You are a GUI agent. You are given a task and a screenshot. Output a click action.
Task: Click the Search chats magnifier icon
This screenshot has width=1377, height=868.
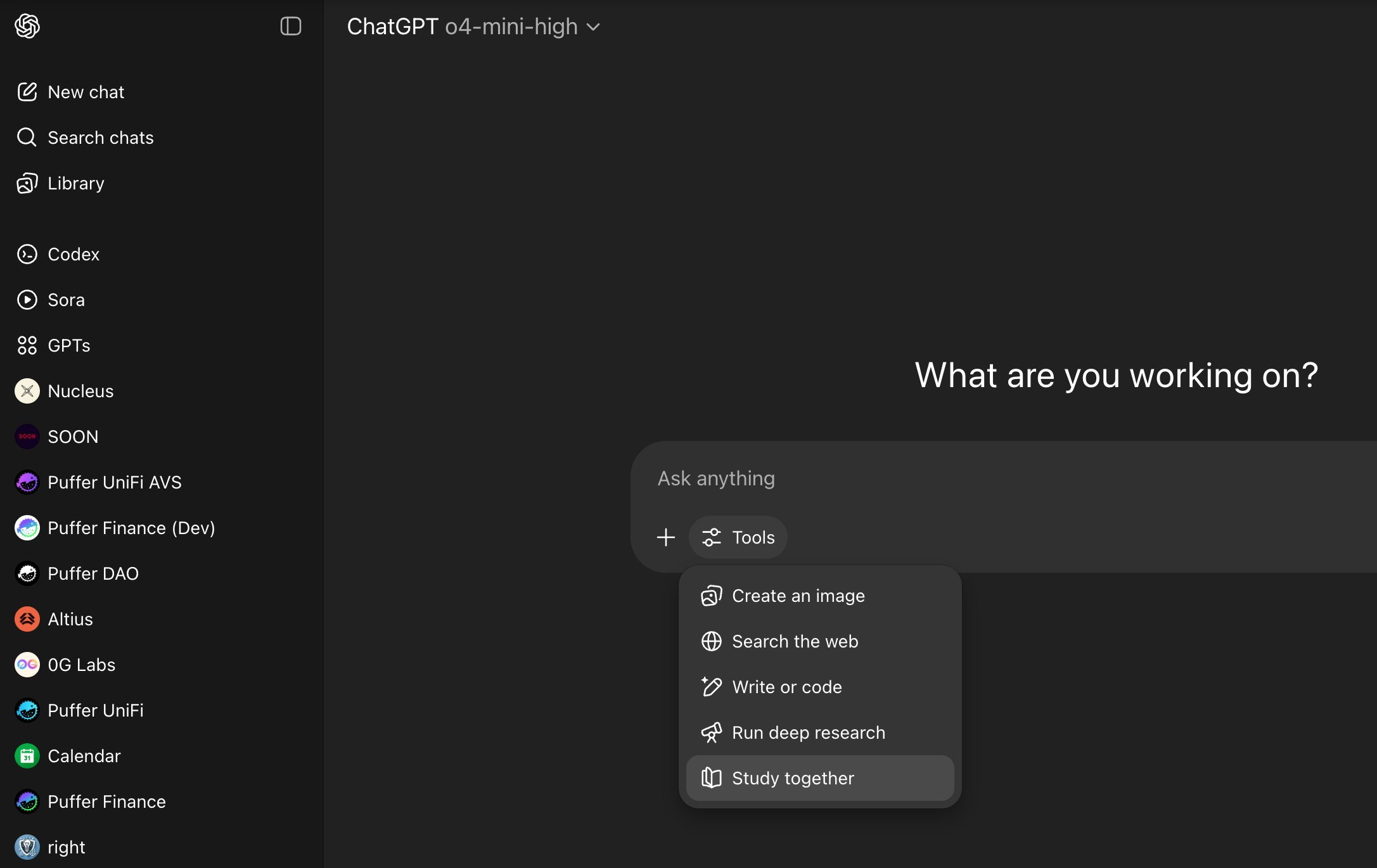(x=27, y=137)
